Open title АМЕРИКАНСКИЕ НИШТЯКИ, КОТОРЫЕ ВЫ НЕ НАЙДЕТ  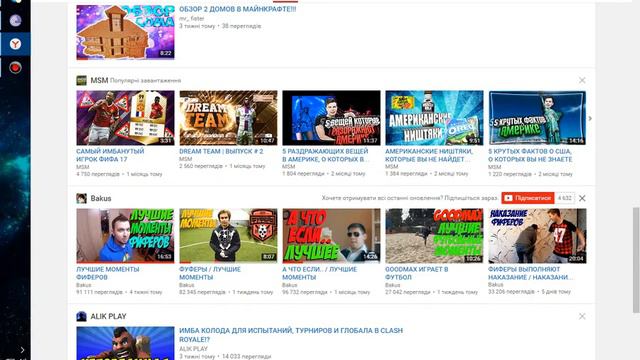coord(429,155)
